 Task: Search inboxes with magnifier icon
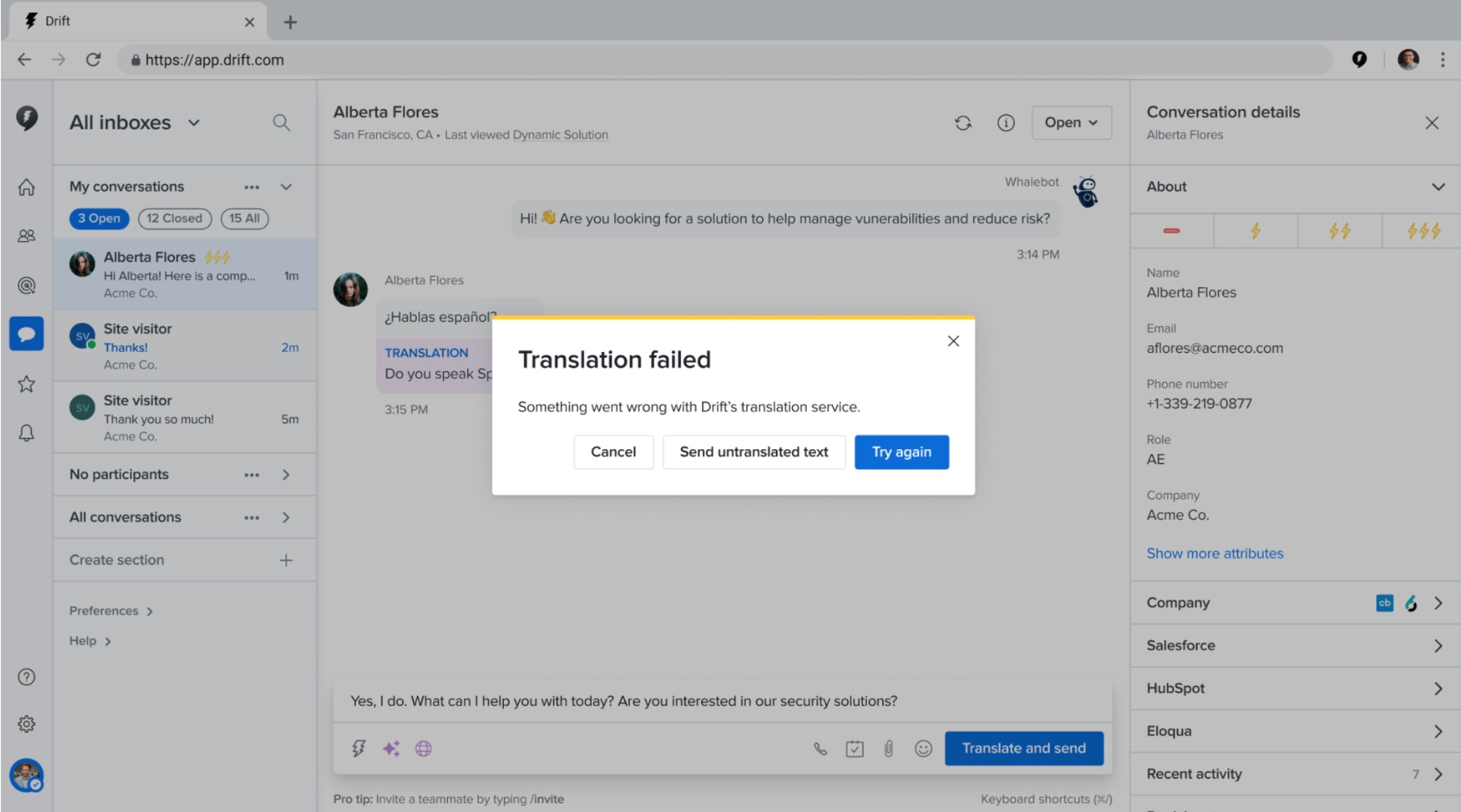281,122
